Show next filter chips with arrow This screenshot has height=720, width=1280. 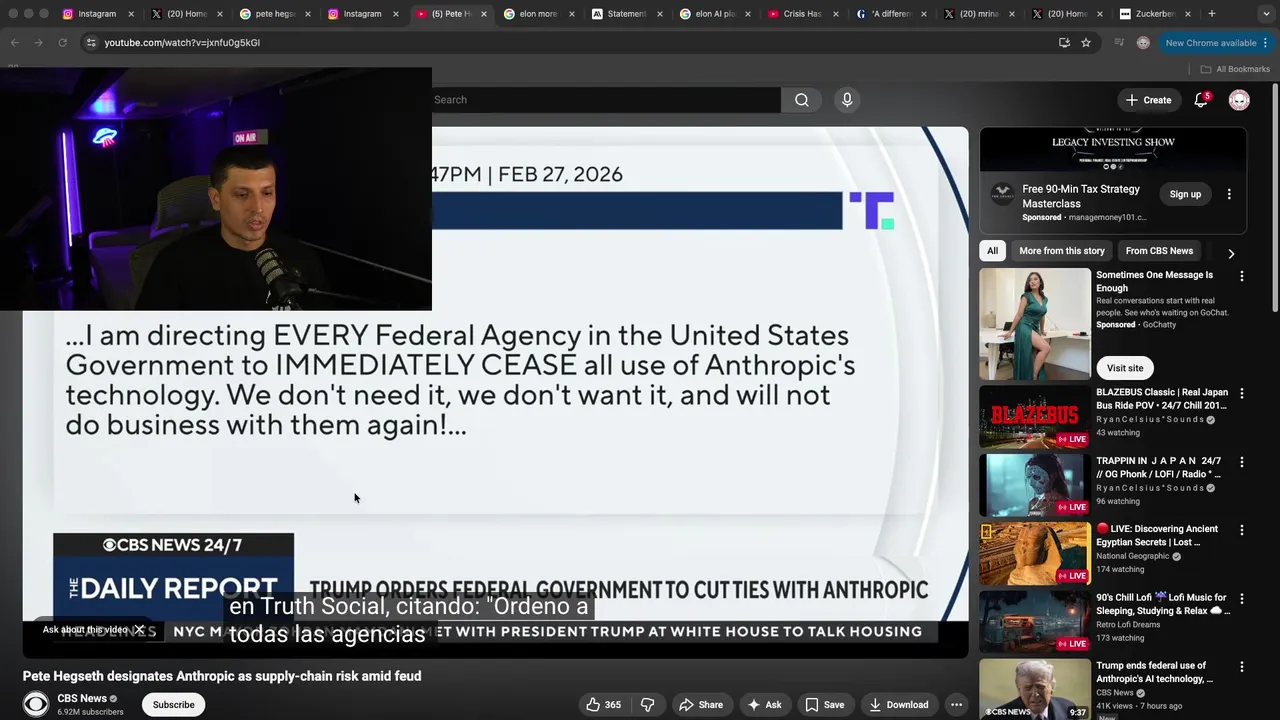click(x=1231, y=254)
